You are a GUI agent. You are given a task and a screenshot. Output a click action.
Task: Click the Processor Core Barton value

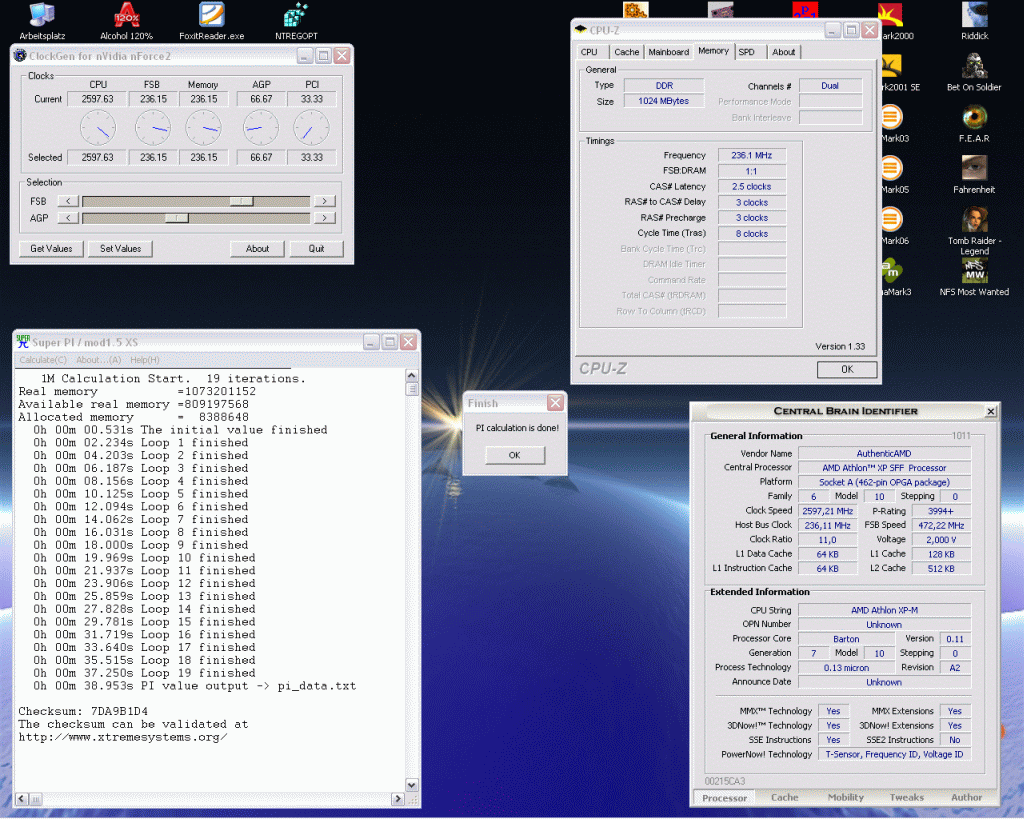point(846,639)
